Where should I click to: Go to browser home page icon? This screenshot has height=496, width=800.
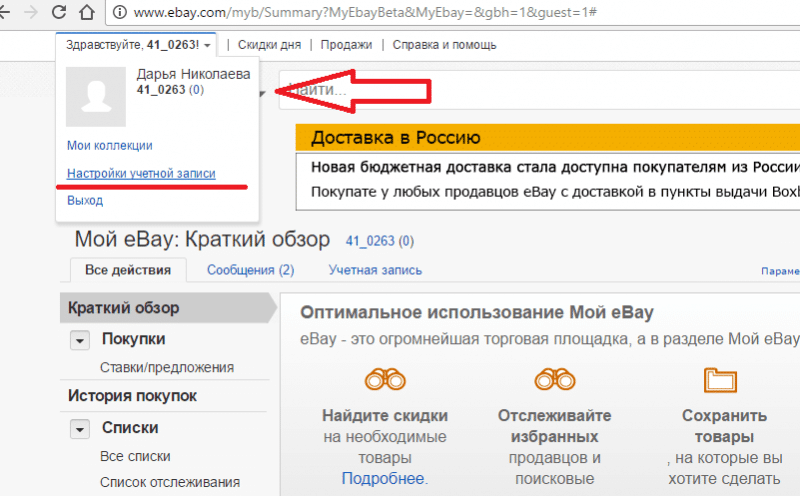click(86, 11)
